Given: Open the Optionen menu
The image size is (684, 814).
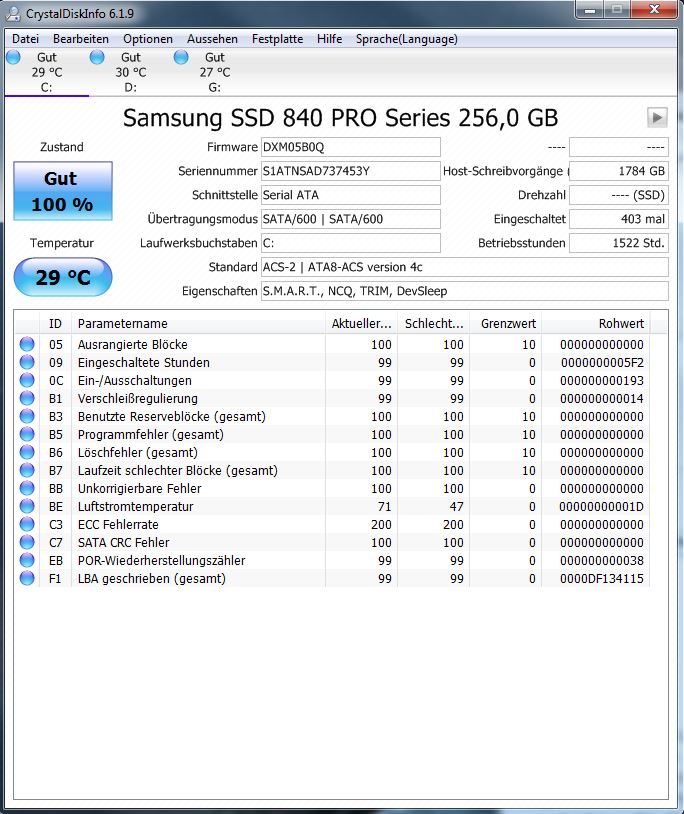Looking at the screenshot, I should point(148,39).
